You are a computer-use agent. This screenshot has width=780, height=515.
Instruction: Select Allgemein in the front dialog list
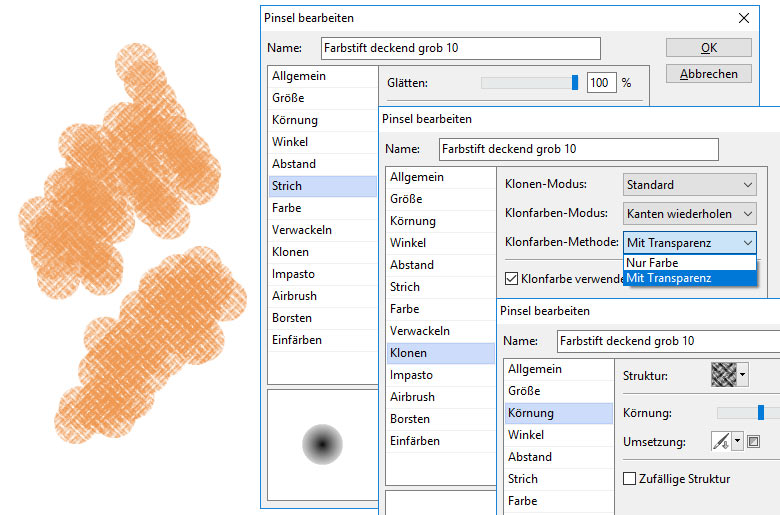(559, 369)
